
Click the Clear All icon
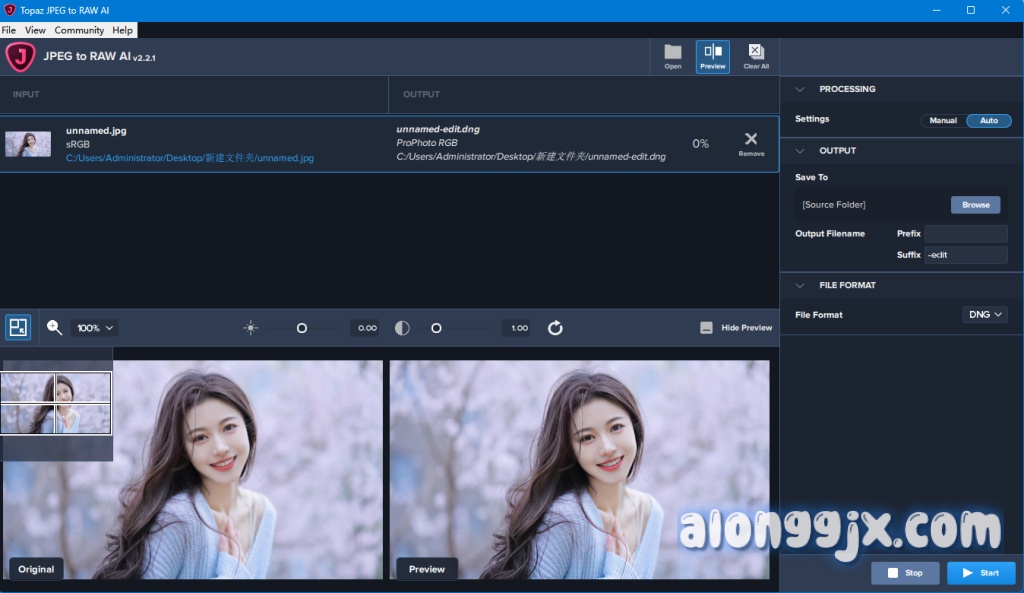coord(756,54)
